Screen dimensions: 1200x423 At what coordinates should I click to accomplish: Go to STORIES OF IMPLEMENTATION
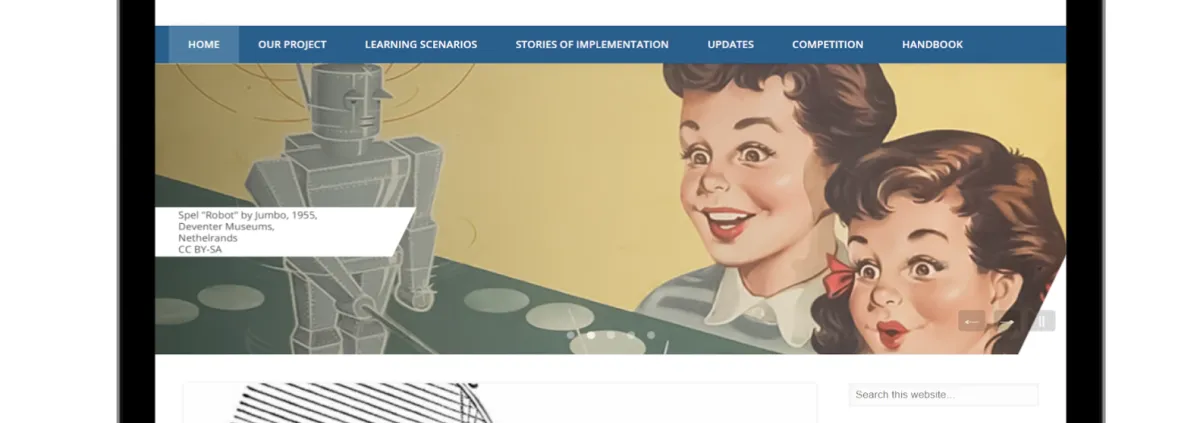coord(592,44)
